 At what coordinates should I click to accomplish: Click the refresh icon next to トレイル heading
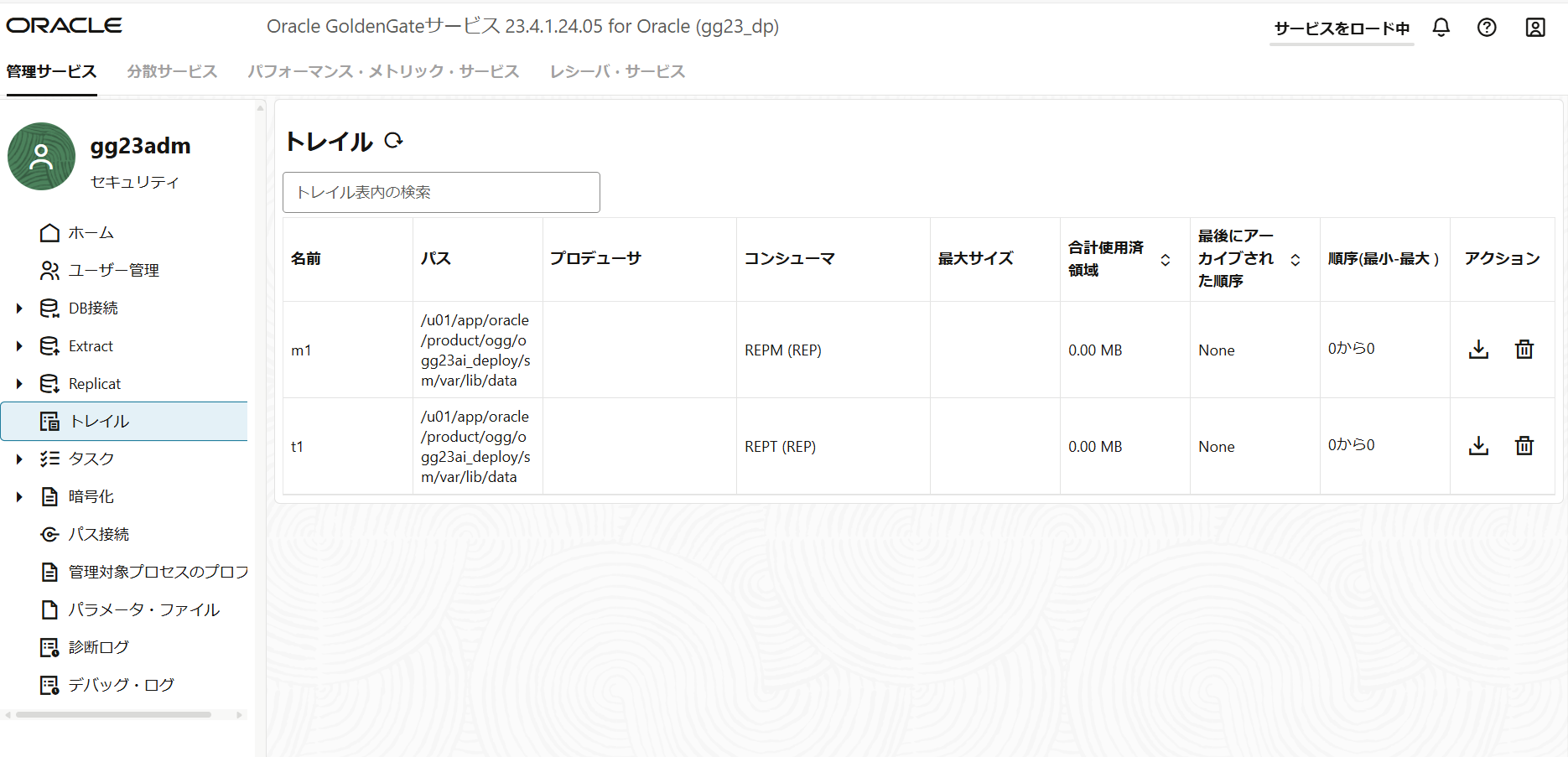(x=394, y=141)
